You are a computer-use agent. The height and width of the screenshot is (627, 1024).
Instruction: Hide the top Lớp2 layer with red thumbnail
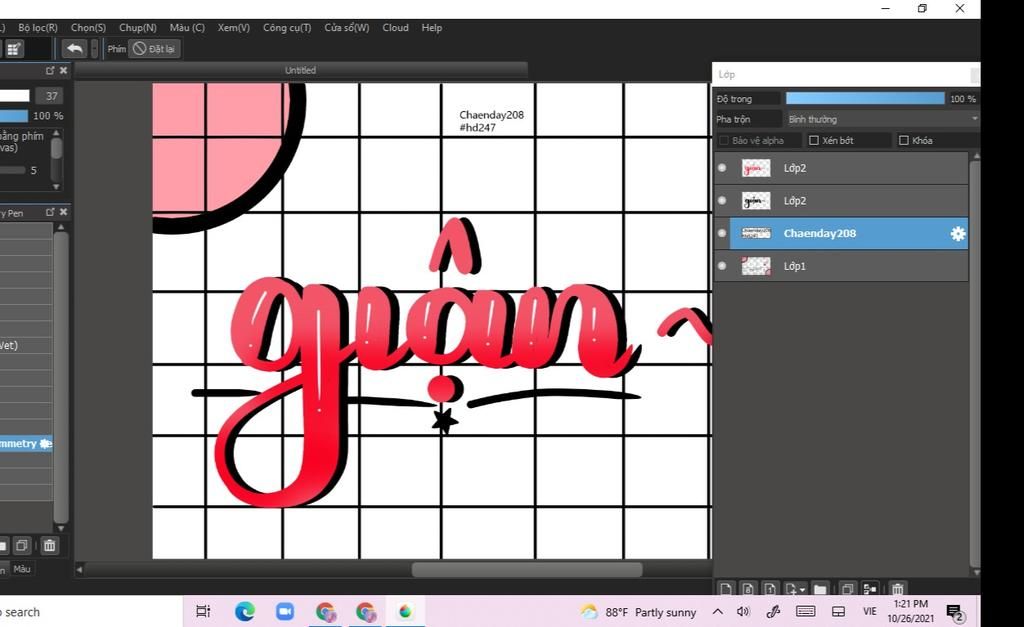[x=722, y=168]
